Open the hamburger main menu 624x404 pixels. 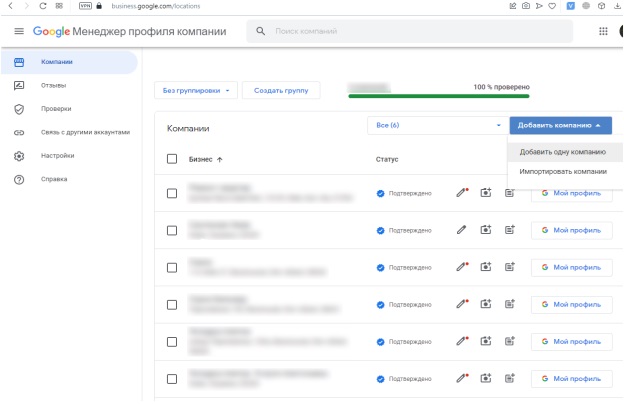(19, 32)
